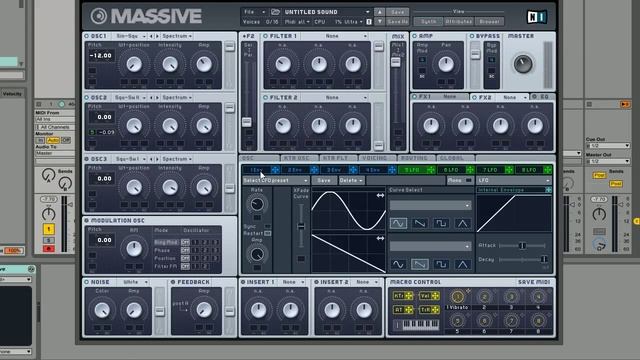Select sawtooth curve in lower Curve Select

tap(420, 264)
